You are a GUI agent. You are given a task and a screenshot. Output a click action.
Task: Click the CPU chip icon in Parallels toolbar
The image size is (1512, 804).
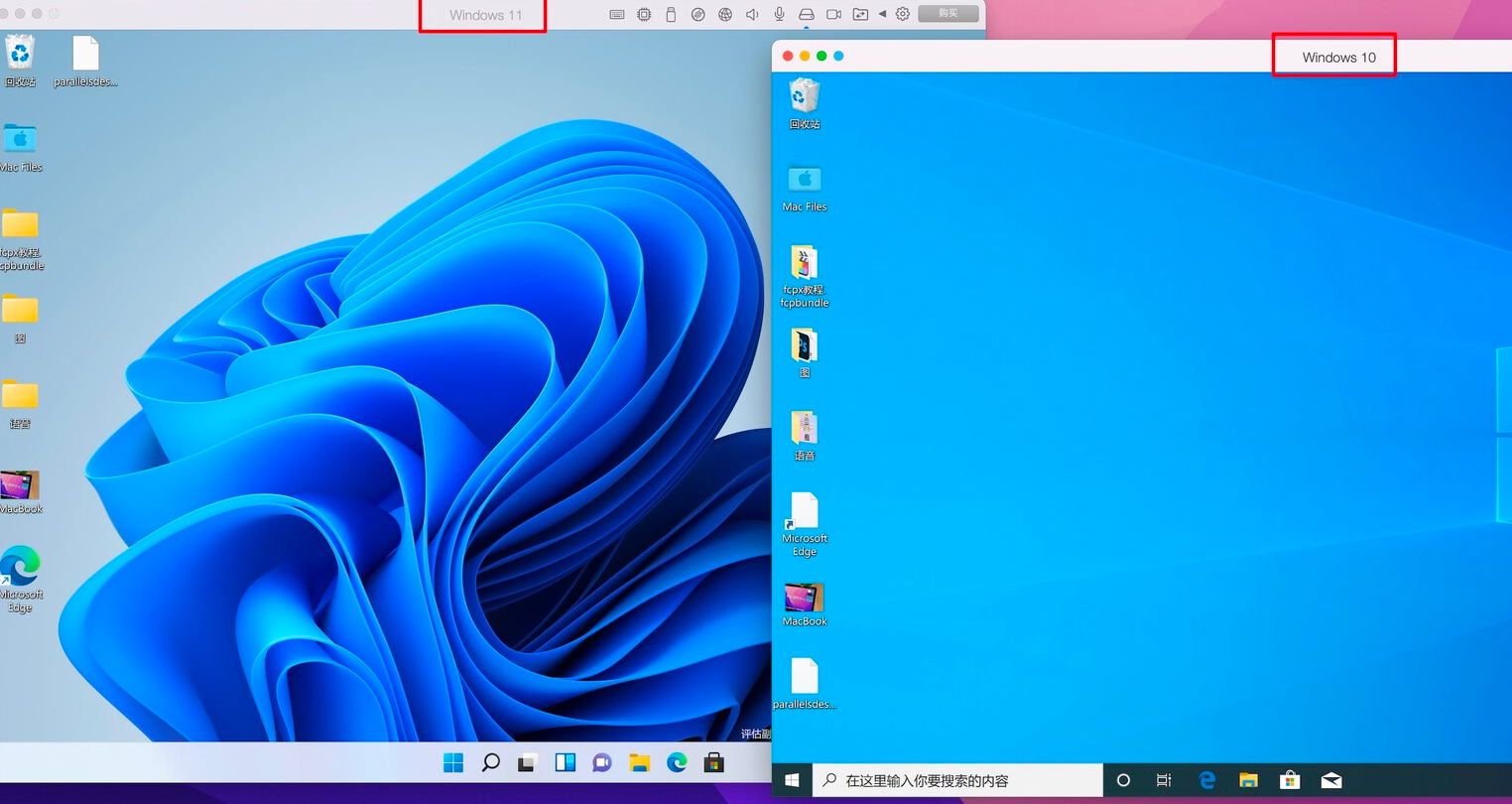[644, 14]
